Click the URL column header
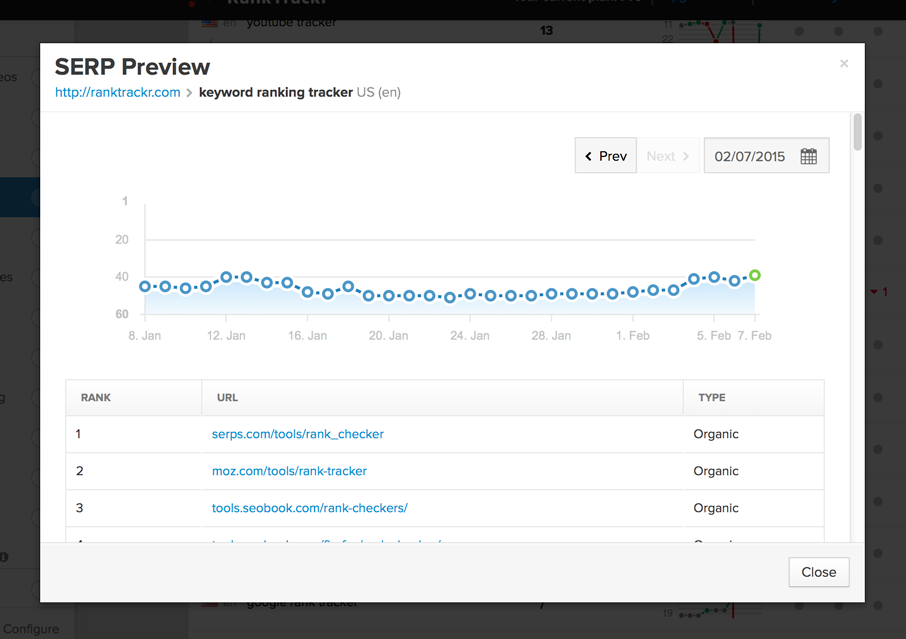Image resolution: width=906 pixels, height=639 pixels. pos(442,397)
